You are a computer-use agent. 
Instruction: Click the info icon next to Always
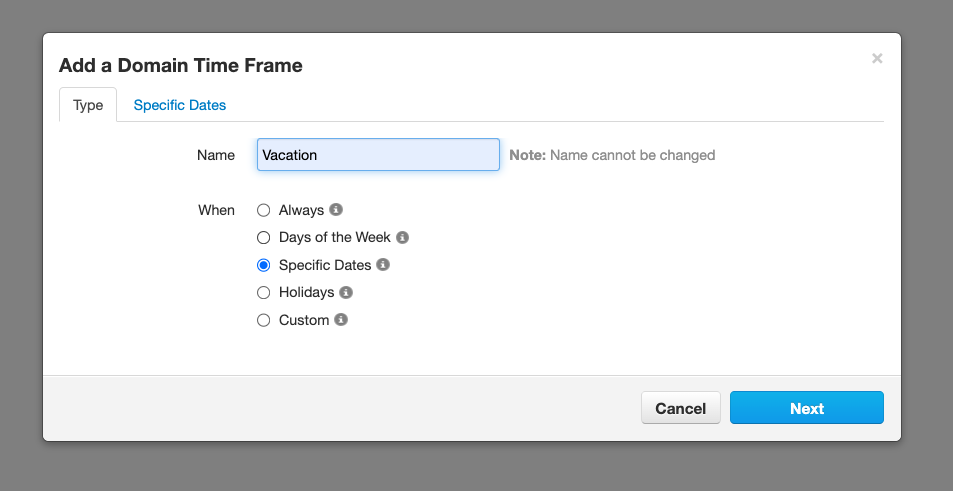click(336, 210)
